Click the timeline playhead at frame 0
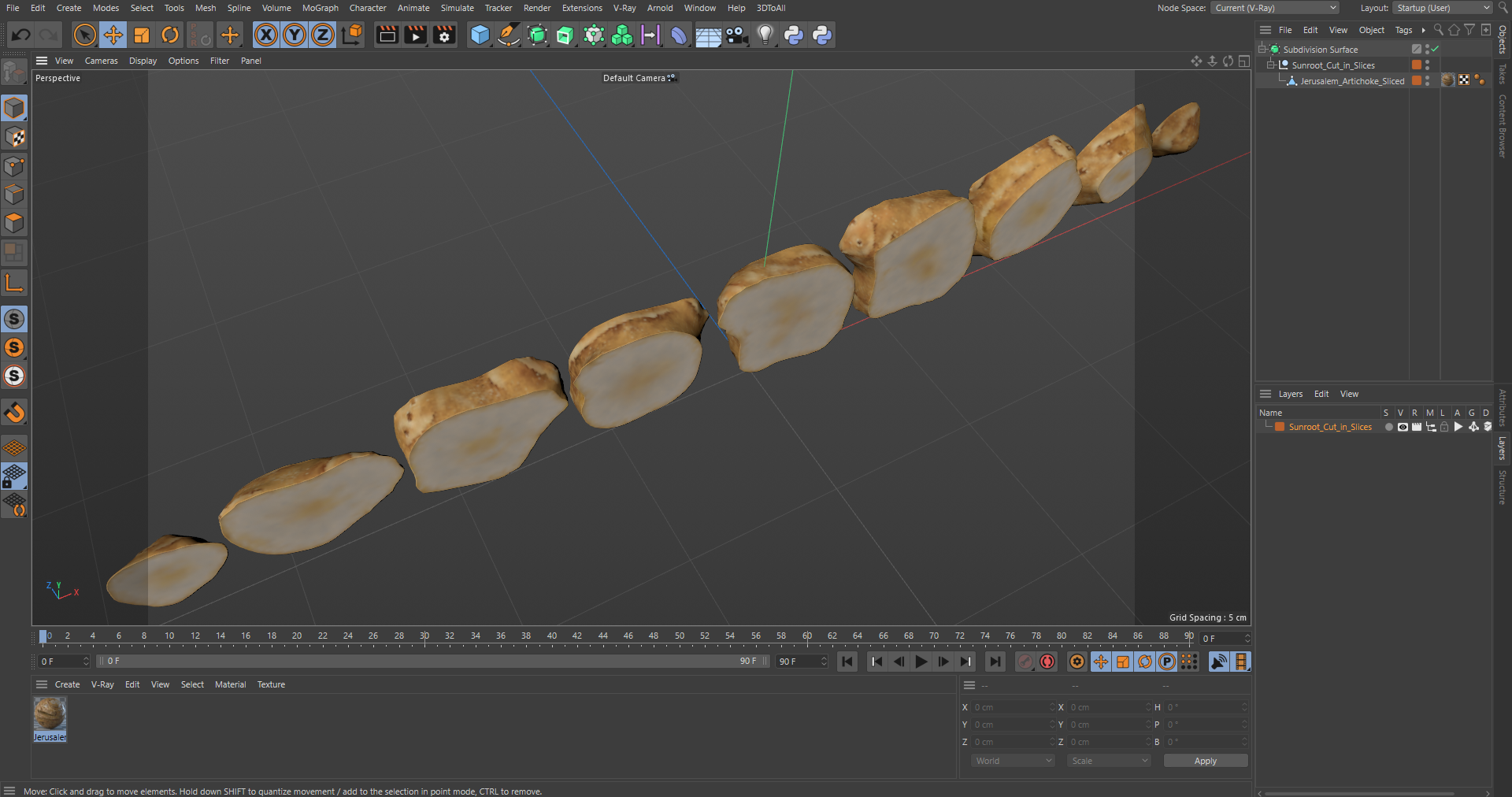Screen dimensions: 1512x797 point(43,636)
